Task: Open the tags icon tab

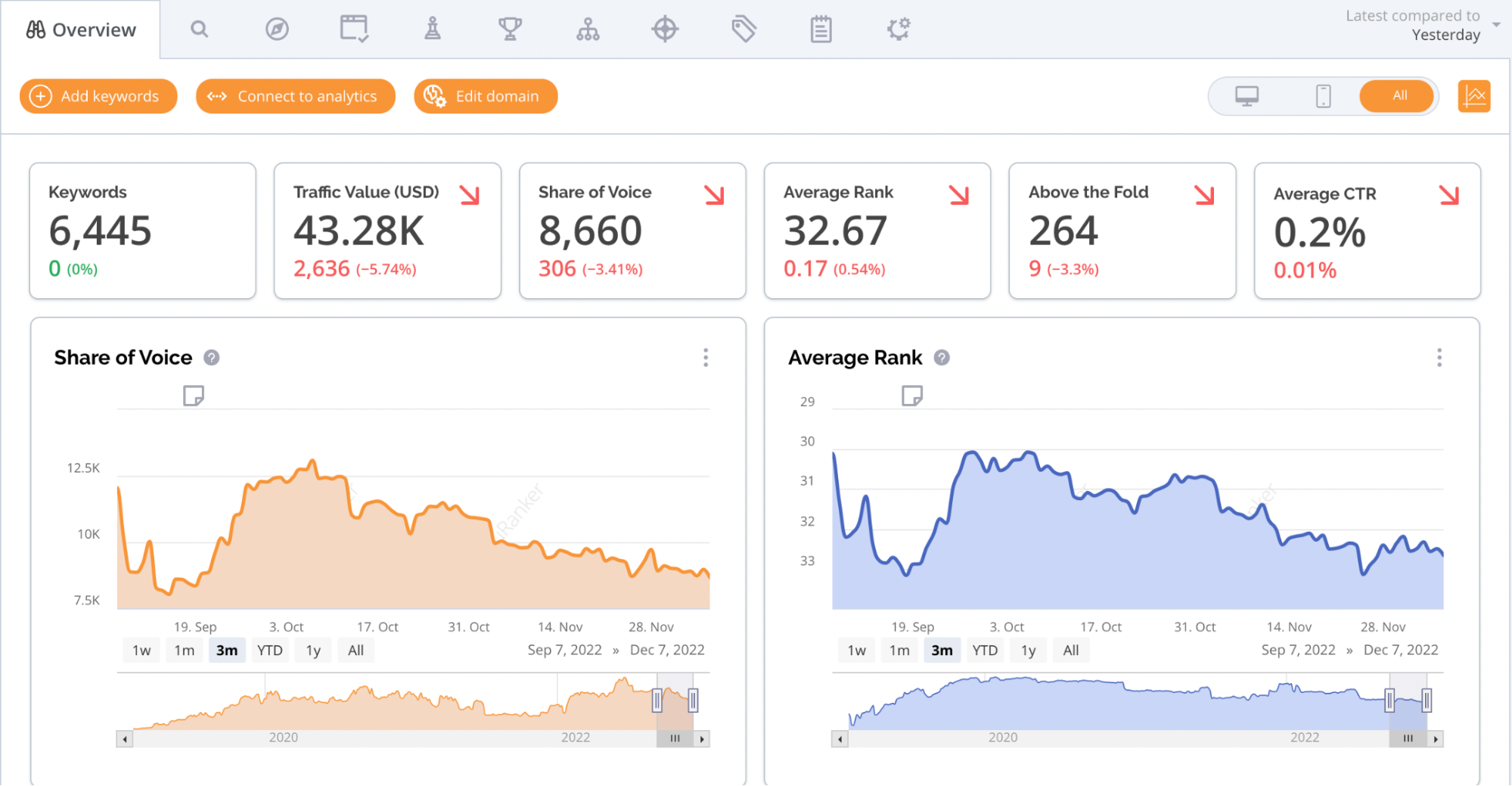Action: tap(744, 30)
